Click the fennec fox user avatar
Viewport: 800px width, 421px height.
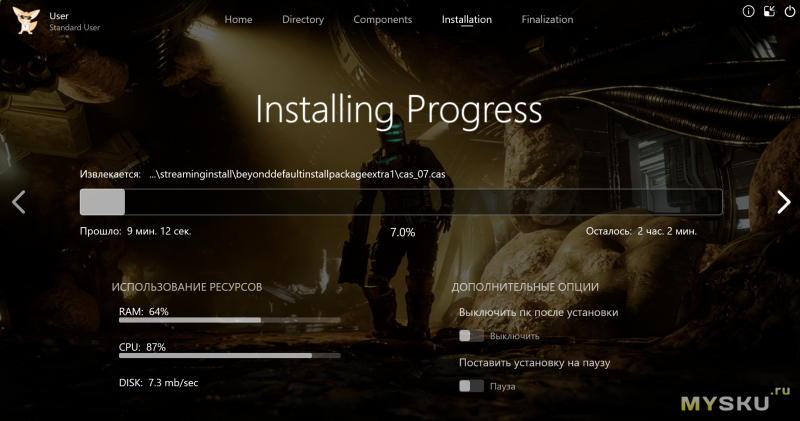pyautogui.click(x=26, y=19)
